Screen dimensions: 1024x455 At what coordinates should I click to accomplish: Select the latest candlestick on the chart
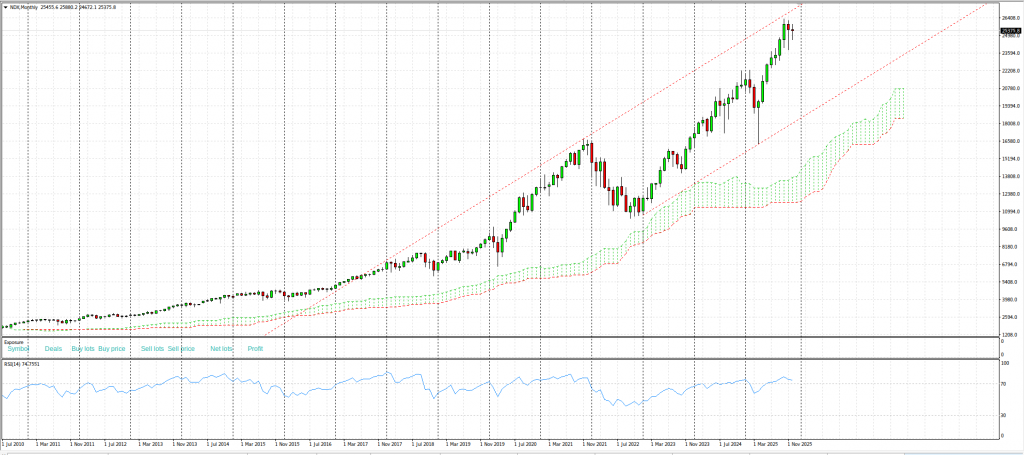pos(793,30)
